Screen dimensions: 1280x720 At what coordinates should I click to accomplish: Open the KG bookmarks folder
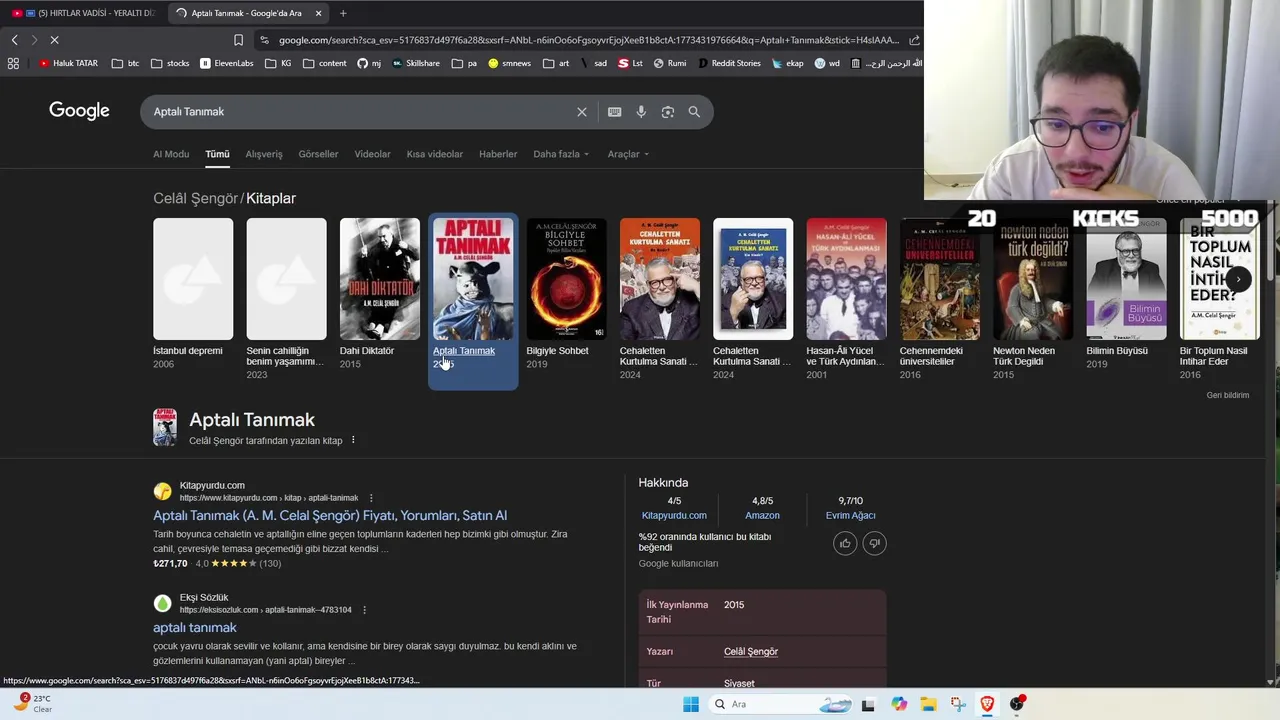click(x=279, y=63)
